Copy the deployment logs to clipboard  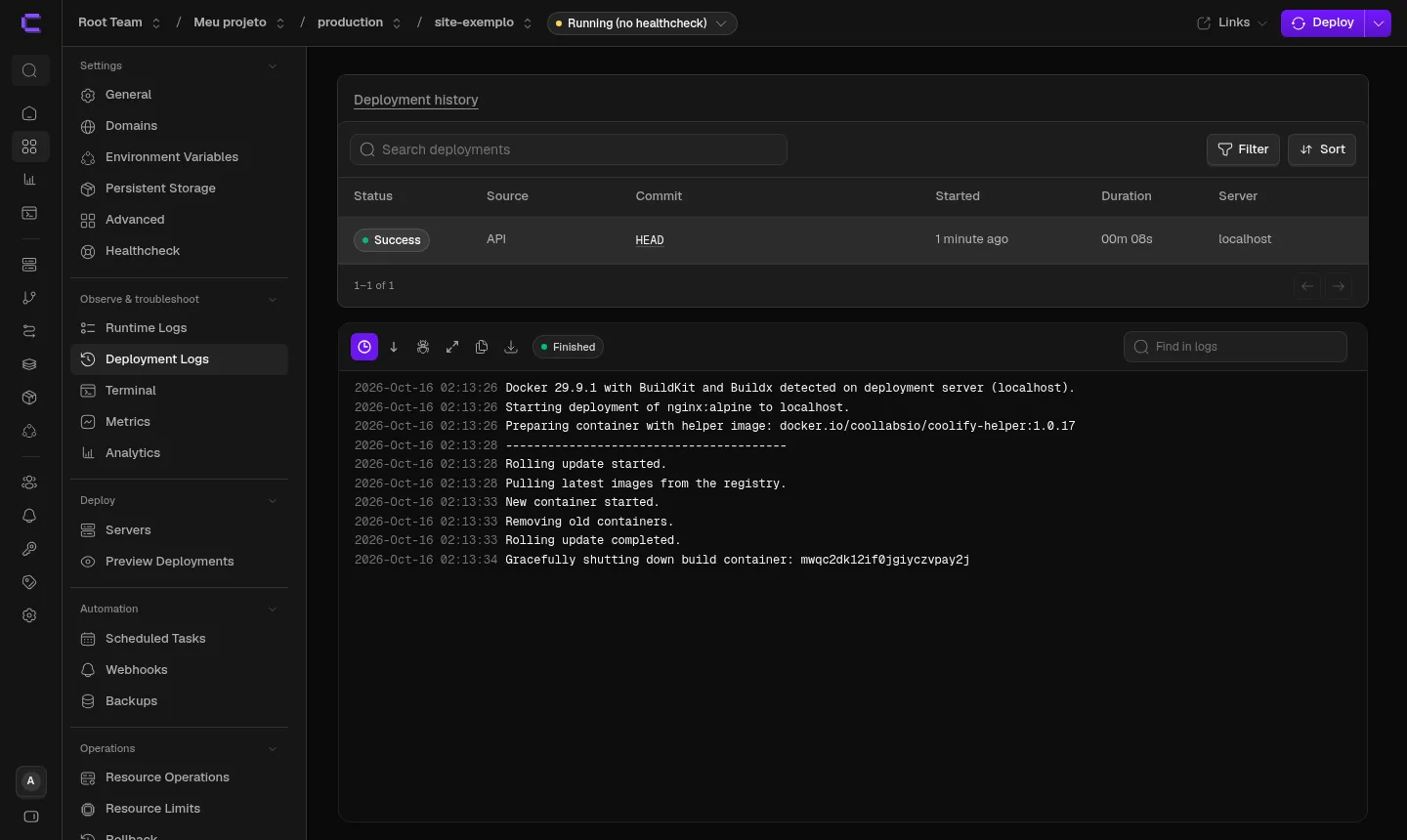pos(482,347)
